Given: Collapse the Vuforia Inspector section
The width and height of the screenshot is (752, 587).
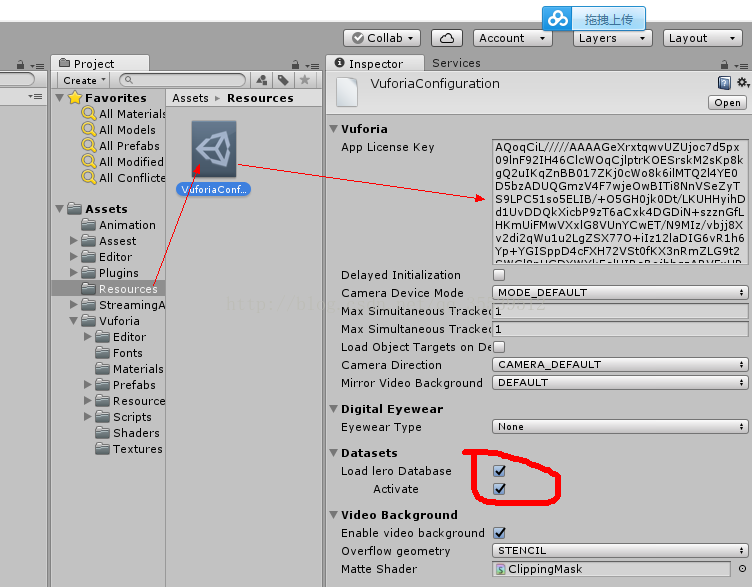Looking at the screenshot, I should (x=334, y=129).
